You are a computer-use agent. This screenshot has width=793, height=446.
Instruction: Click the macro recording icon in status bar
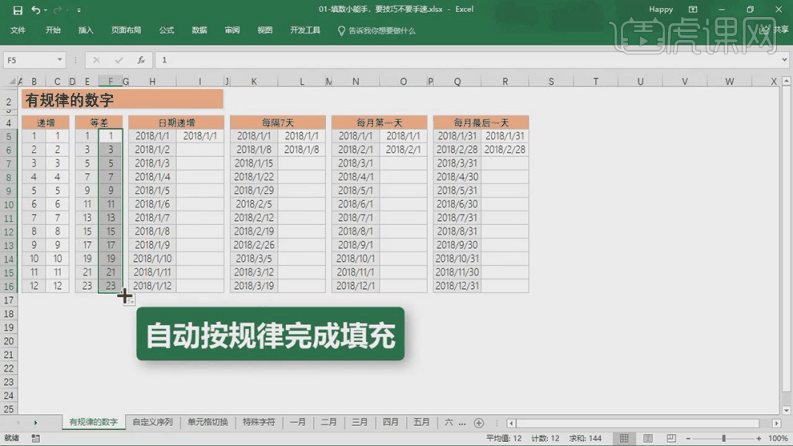(35, 438)
